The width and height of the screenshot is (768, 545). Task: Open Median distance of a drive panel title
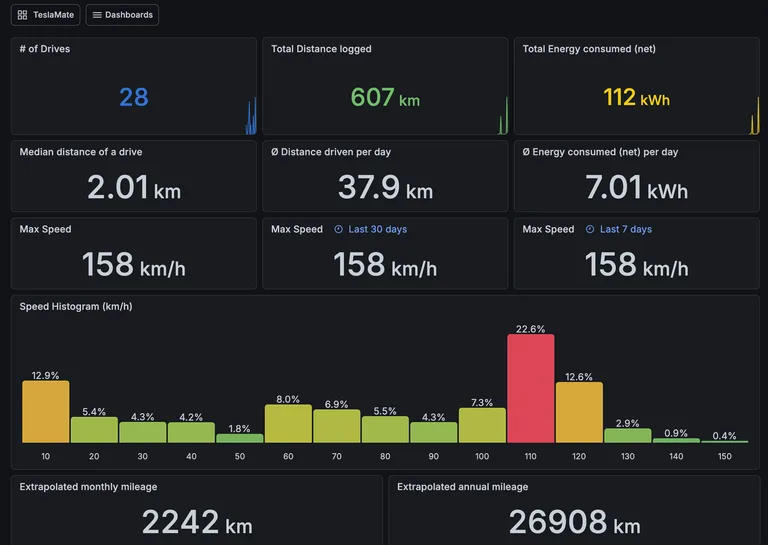(x=81, y=152)
